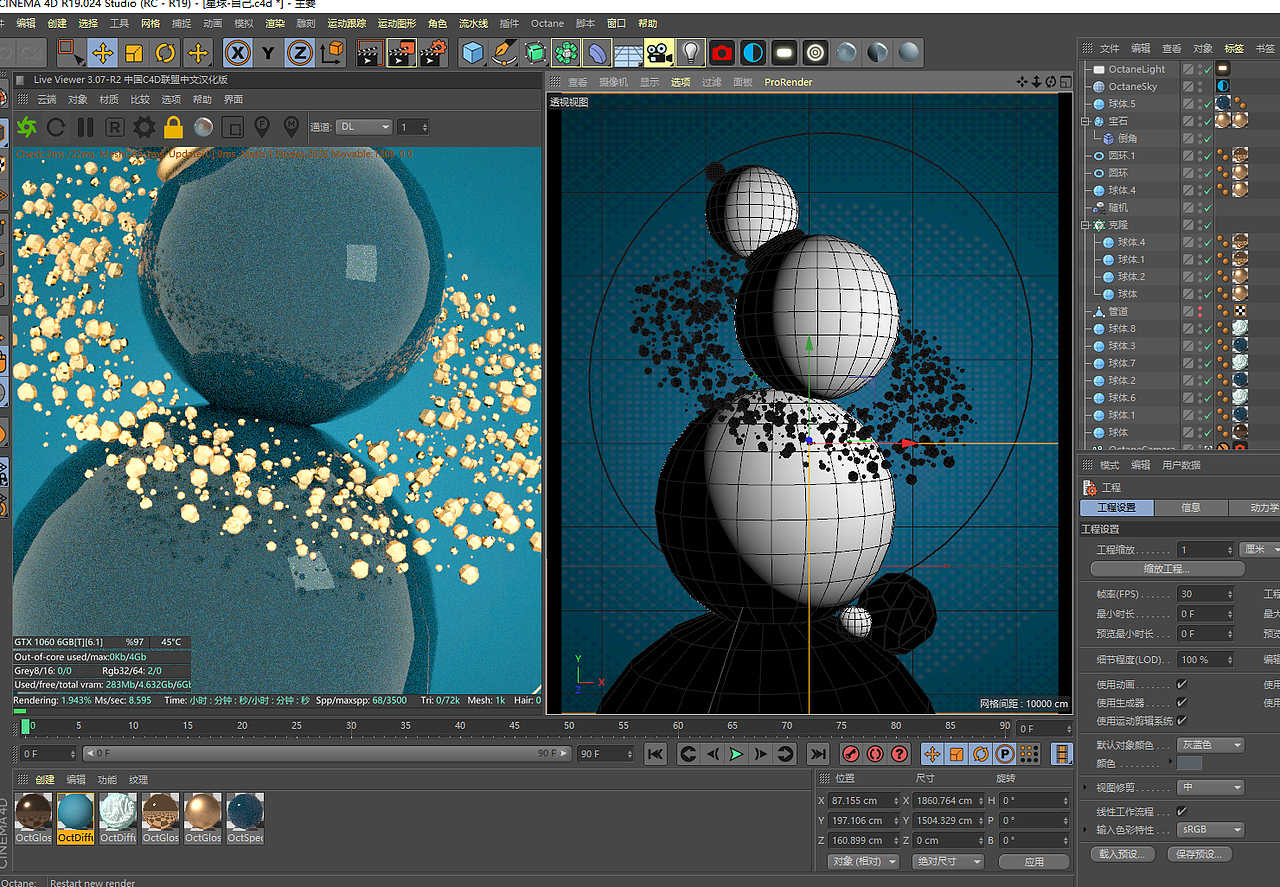Open the Octane menu

547,23
